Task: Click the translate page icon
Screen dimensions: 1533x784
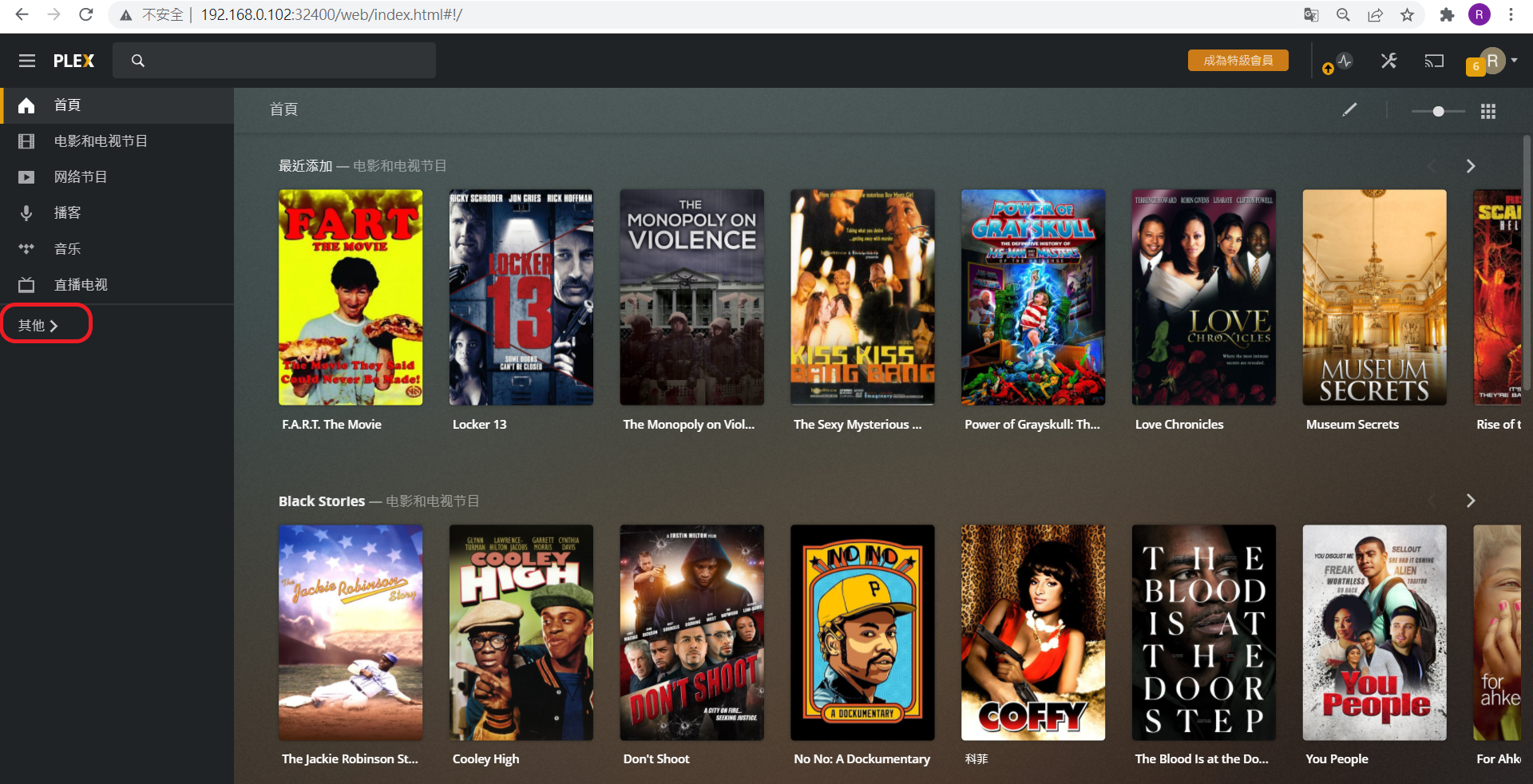Action: [1311, 14]
